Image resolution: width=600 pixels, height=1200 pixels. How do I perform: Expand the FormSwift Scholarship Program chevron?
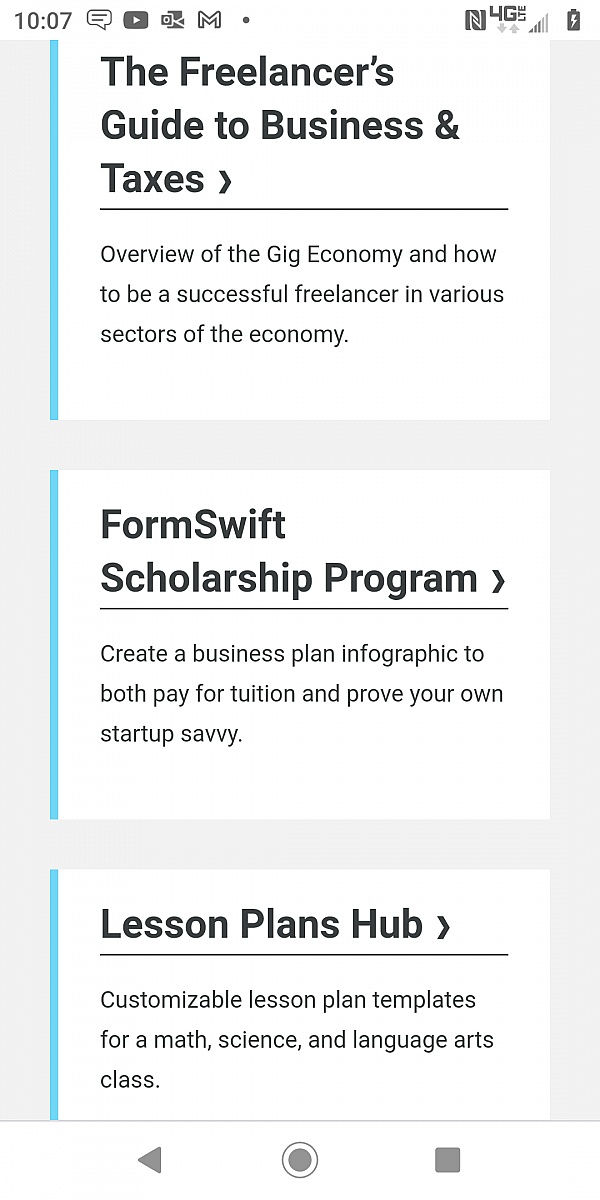pos(497,582)
